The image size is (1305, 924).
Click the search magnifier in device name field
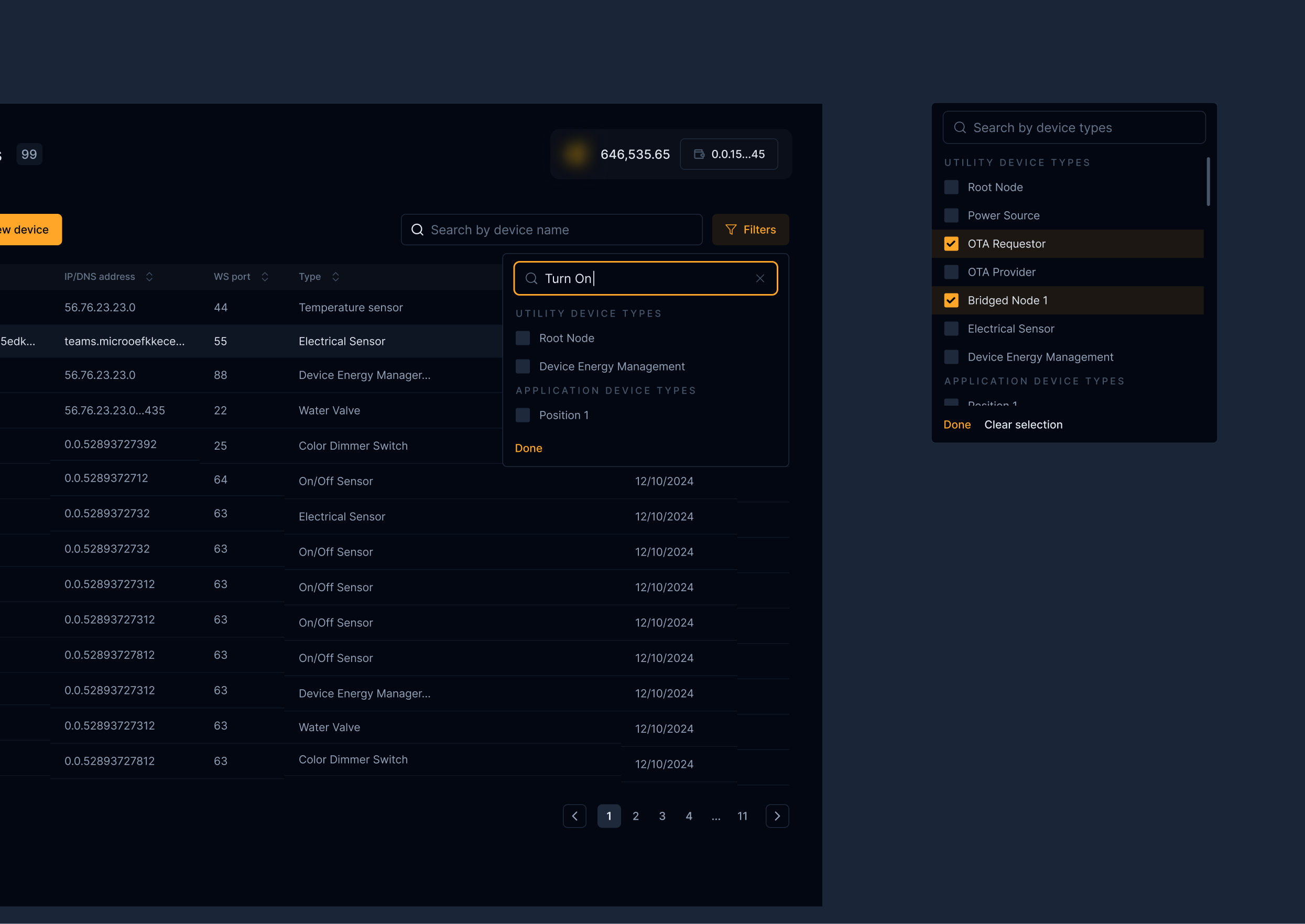coord(417,229)
